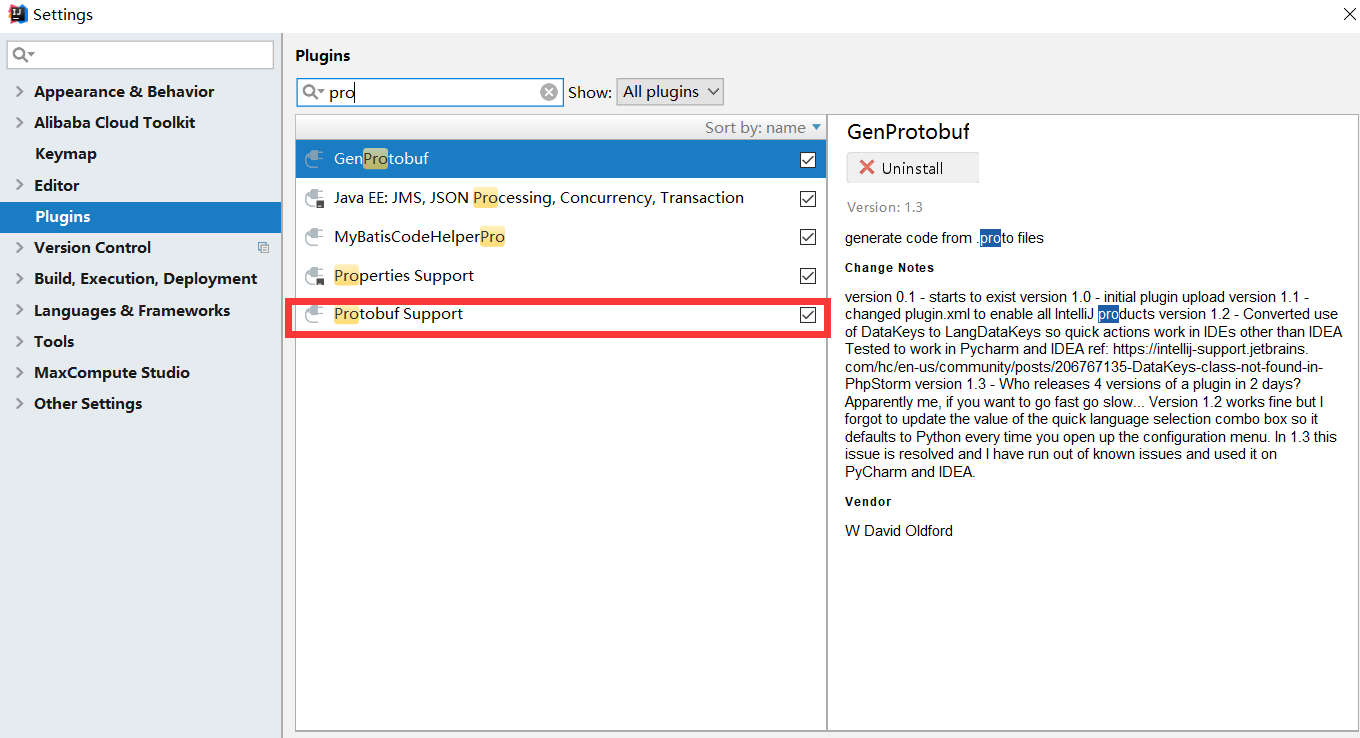This screenshot has height=738, width=1360.
Task: Expand the Editor settings node
Action: (x=19, y=186)
